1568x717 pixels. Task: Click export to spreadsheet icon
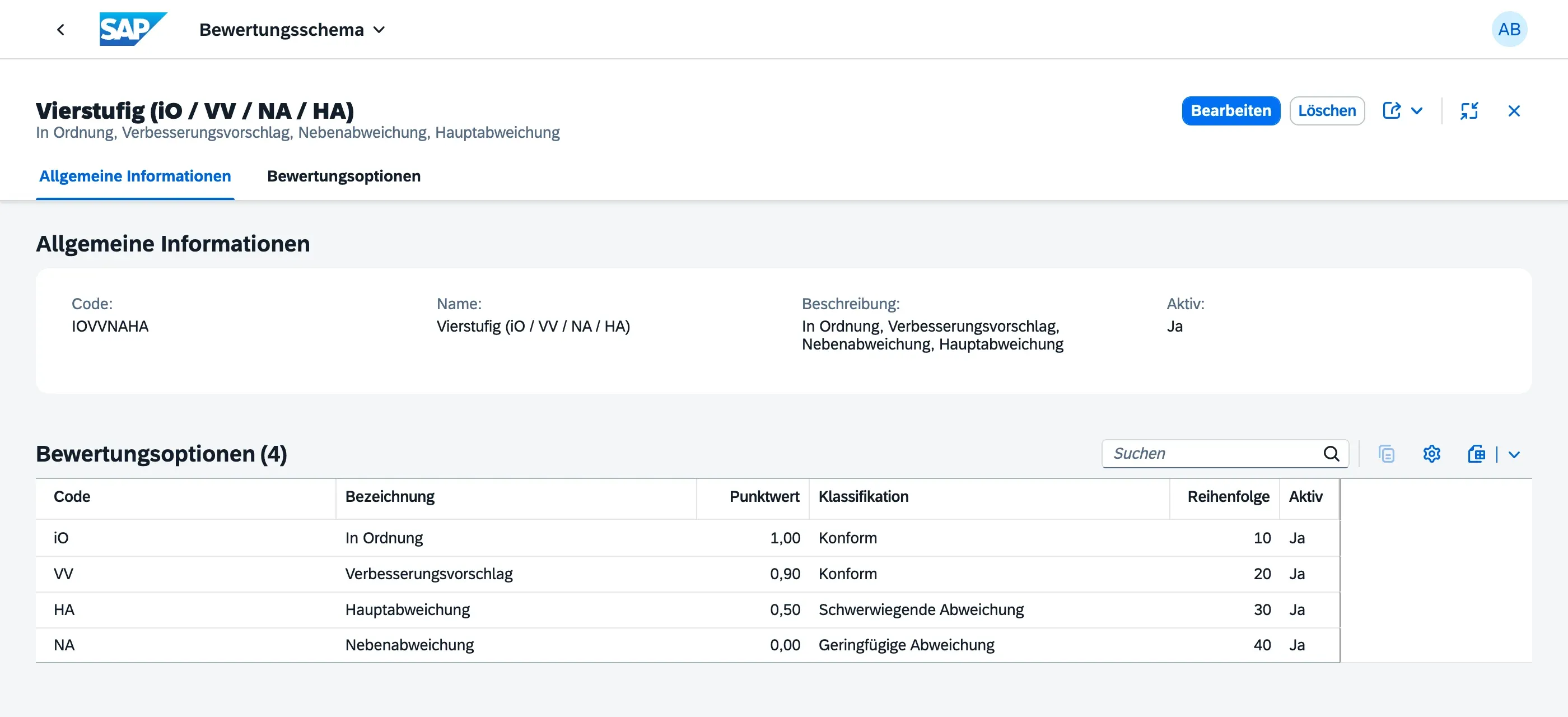[1477, 454]
